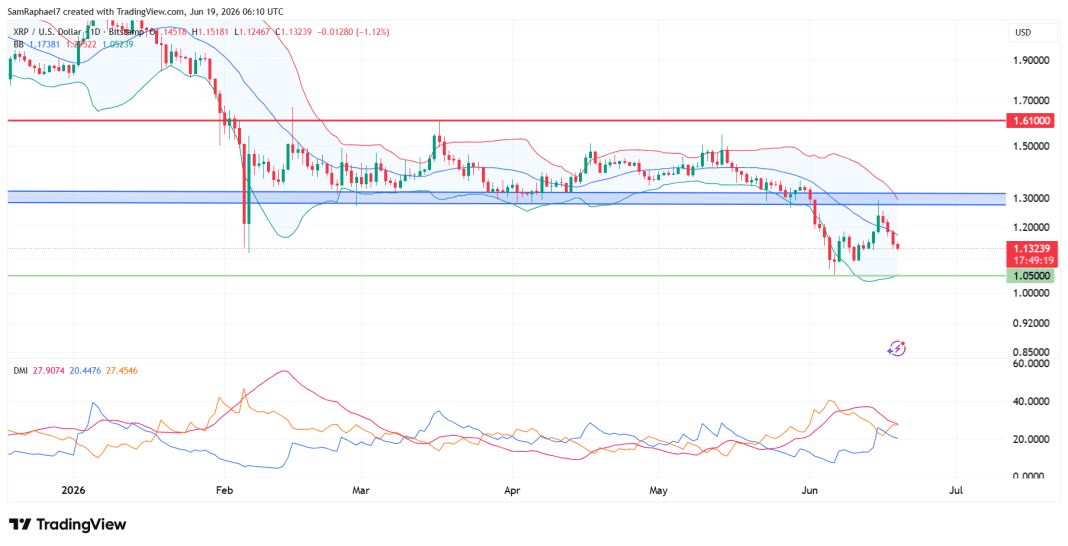Click the countdown timer 17:49:19
Image resolution: width=1068 pixels, height=546 pixels.
(1031, 260)
